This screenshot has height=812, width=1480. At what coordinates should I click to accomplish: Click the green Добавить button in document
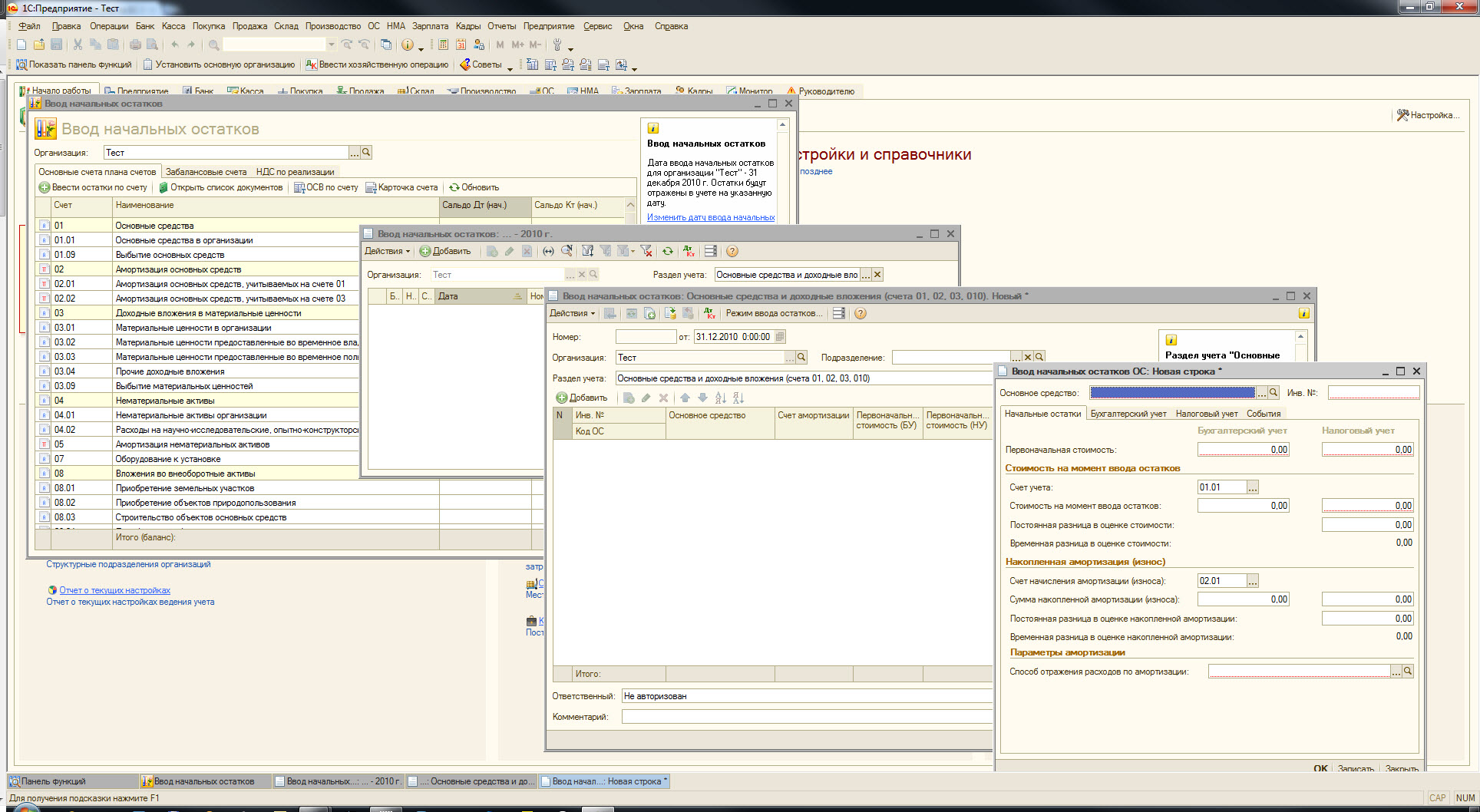(x=582, y=398)
